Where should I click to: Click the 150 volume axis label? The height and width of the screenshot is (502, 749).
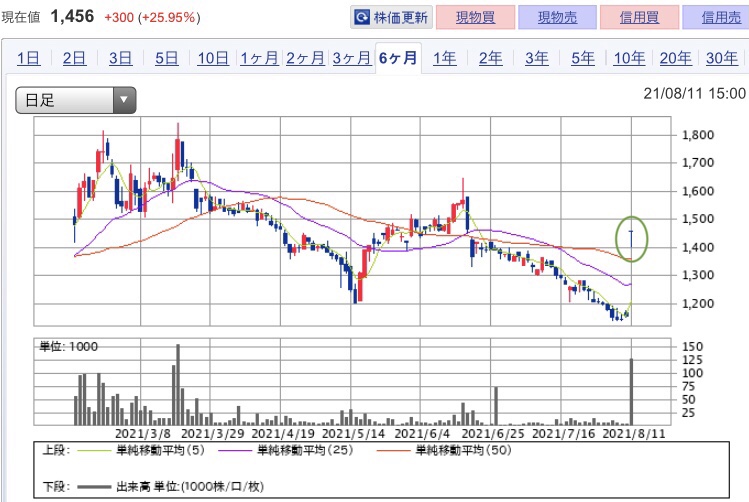pos(692,347)
